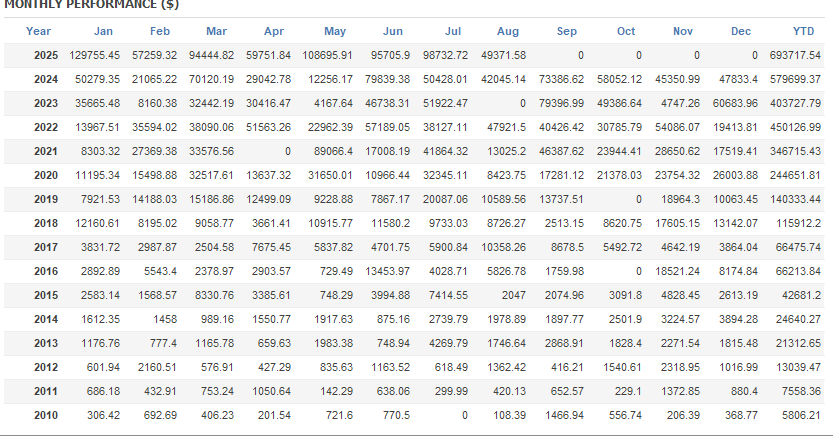
Task: Click the Aug column header
Action: click(507, 31)
